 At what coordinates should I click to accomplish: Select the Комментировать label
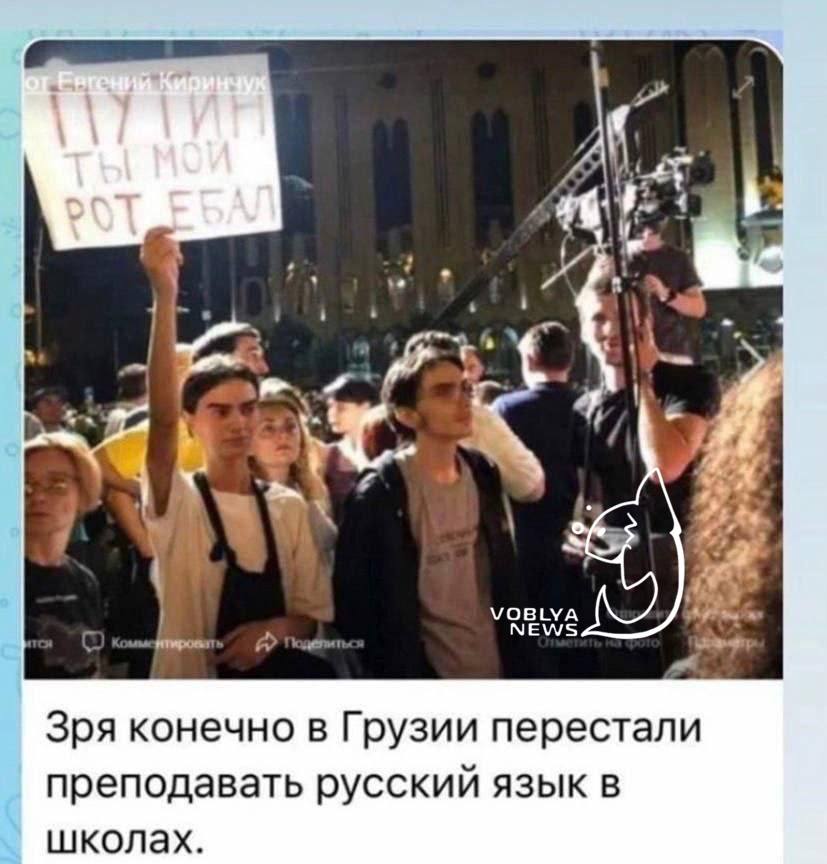(x=168, y=643)
